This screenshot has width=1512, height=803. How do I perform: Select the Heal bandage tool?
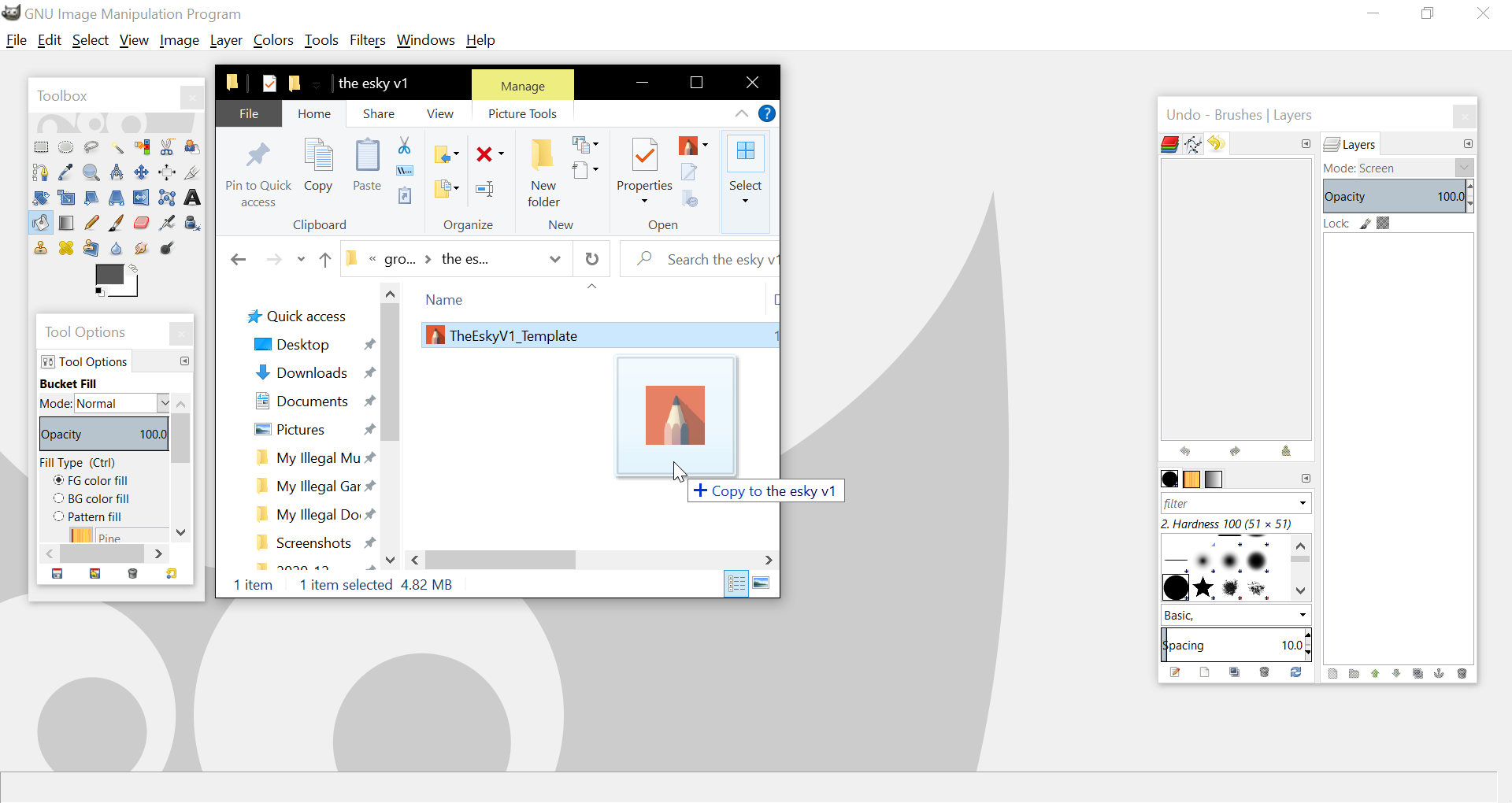click(x=66, y=248)
